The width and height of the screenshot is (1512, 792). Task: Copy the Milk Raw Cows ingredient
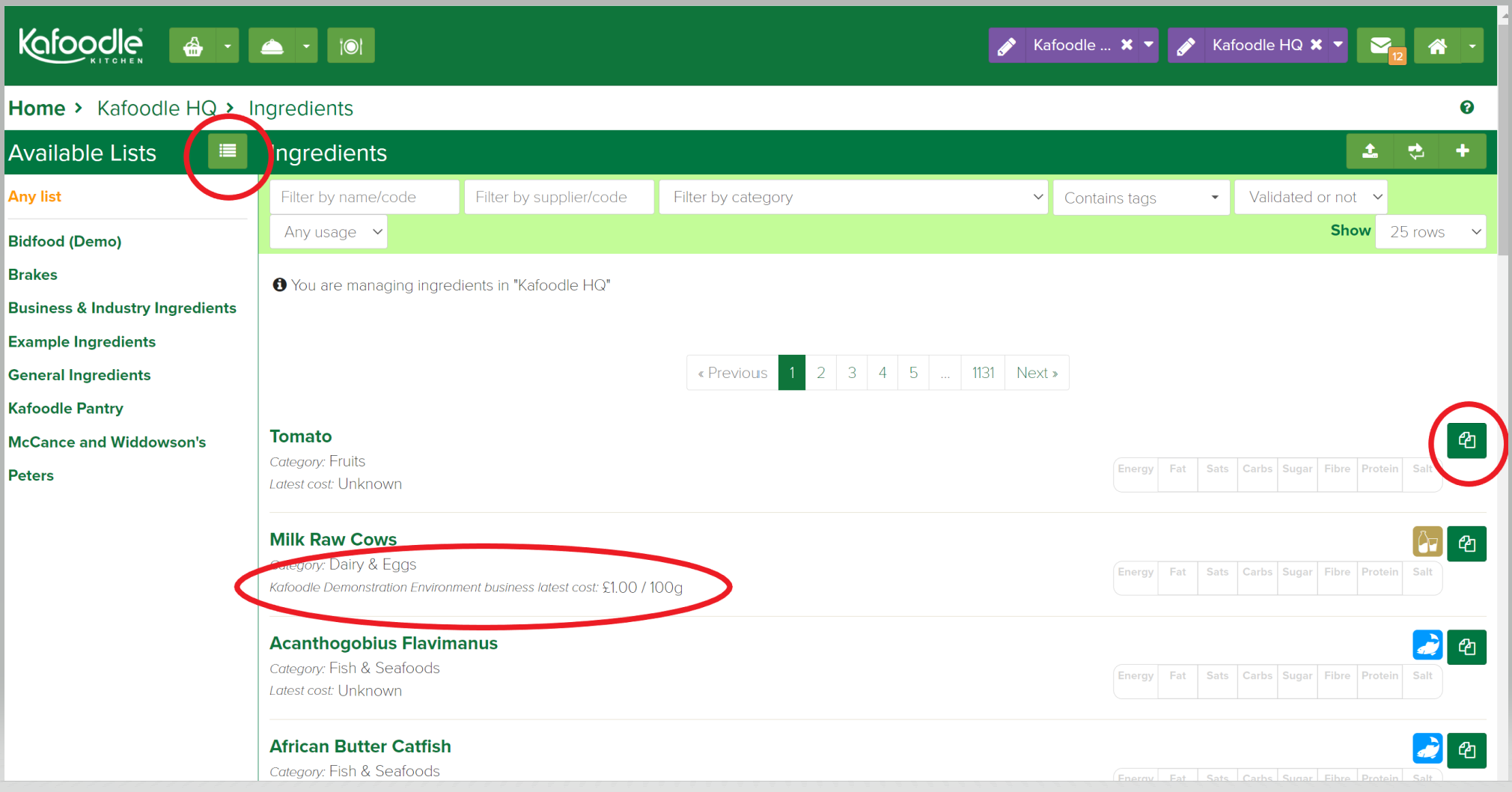pyautogui.click(x=1466, y=543)
